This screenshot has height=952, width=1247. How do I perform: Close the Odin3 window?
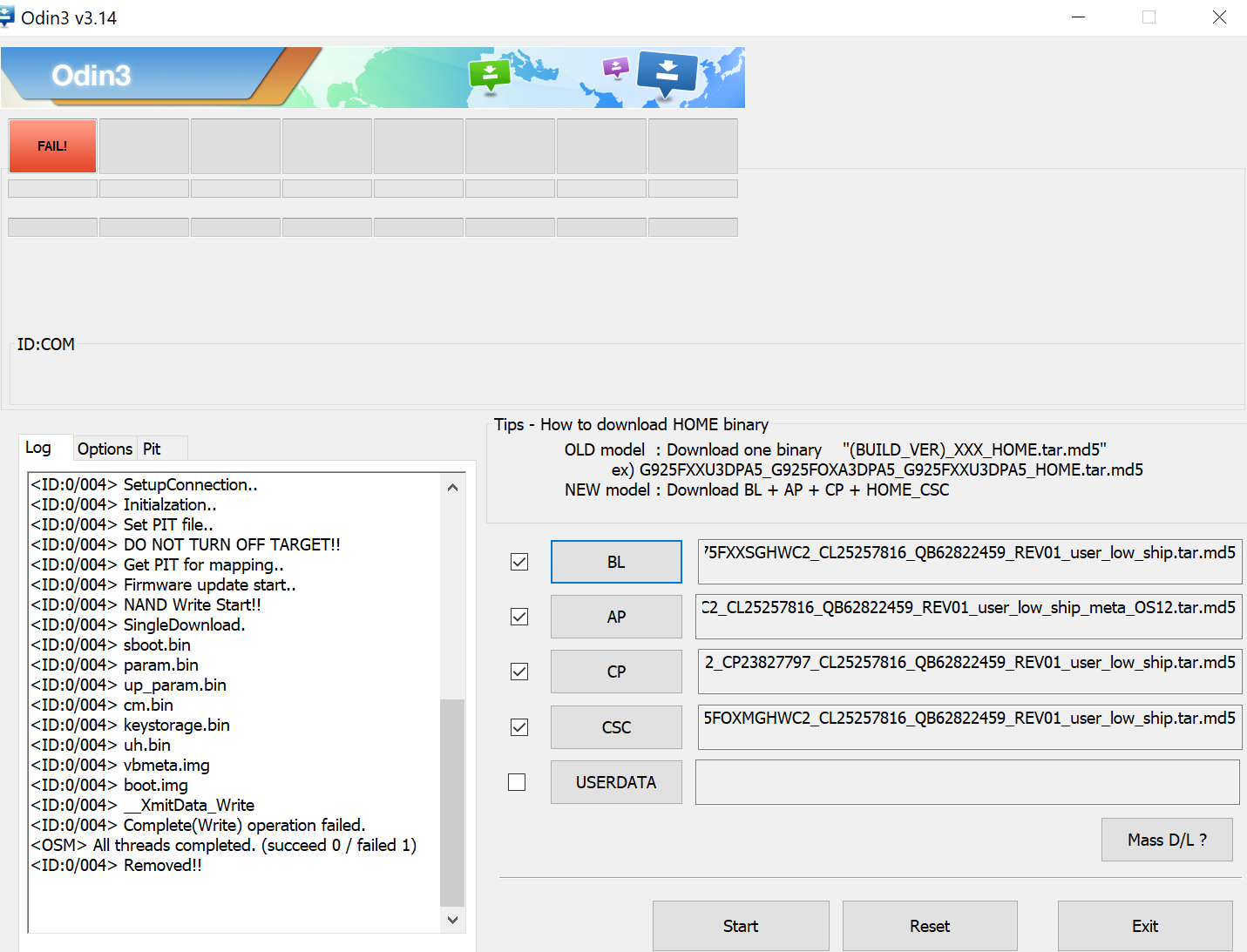pyautogui.click(x=1219, y=17)
